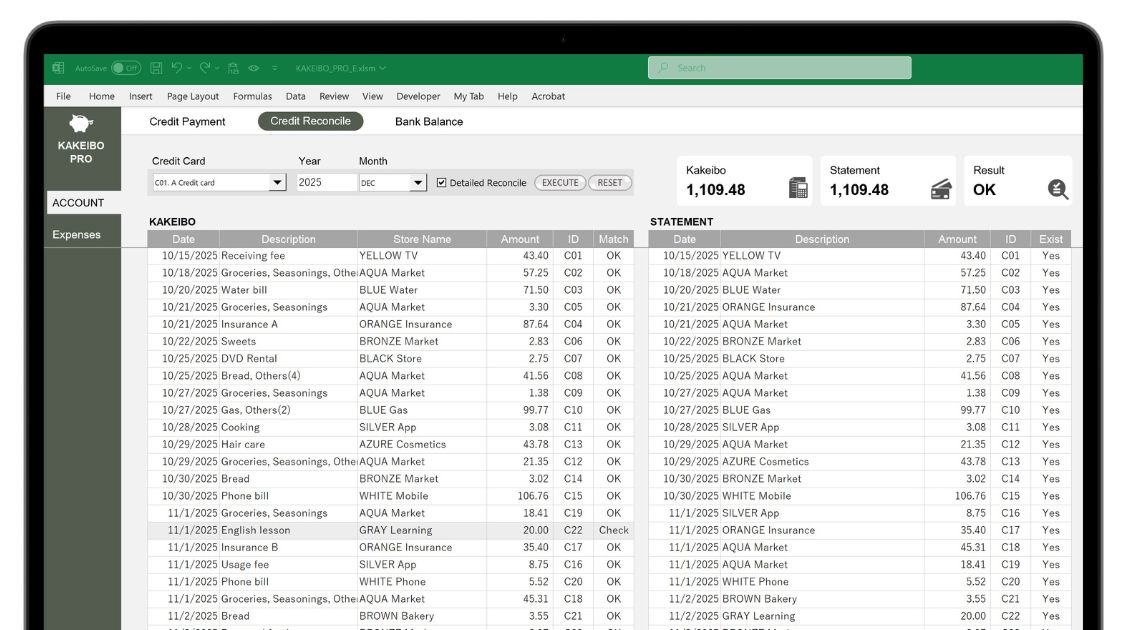Switch to the Credit Payment tab
This screenshot has height=630, width=1125.
[187, 121]
